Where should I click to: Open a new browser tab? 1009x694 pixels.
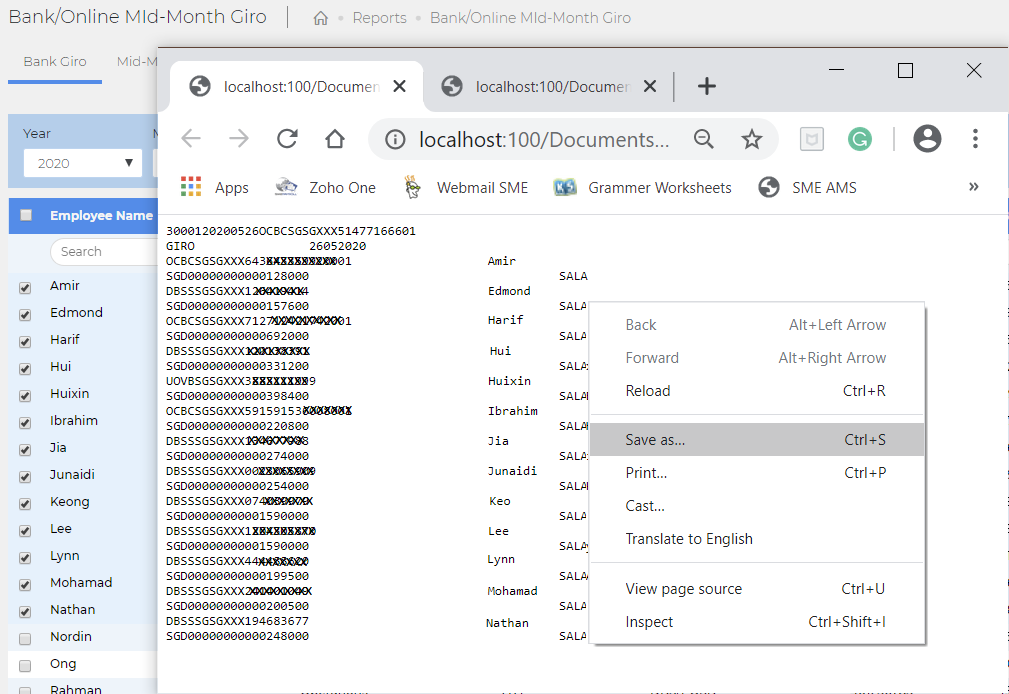coord(707,86)
